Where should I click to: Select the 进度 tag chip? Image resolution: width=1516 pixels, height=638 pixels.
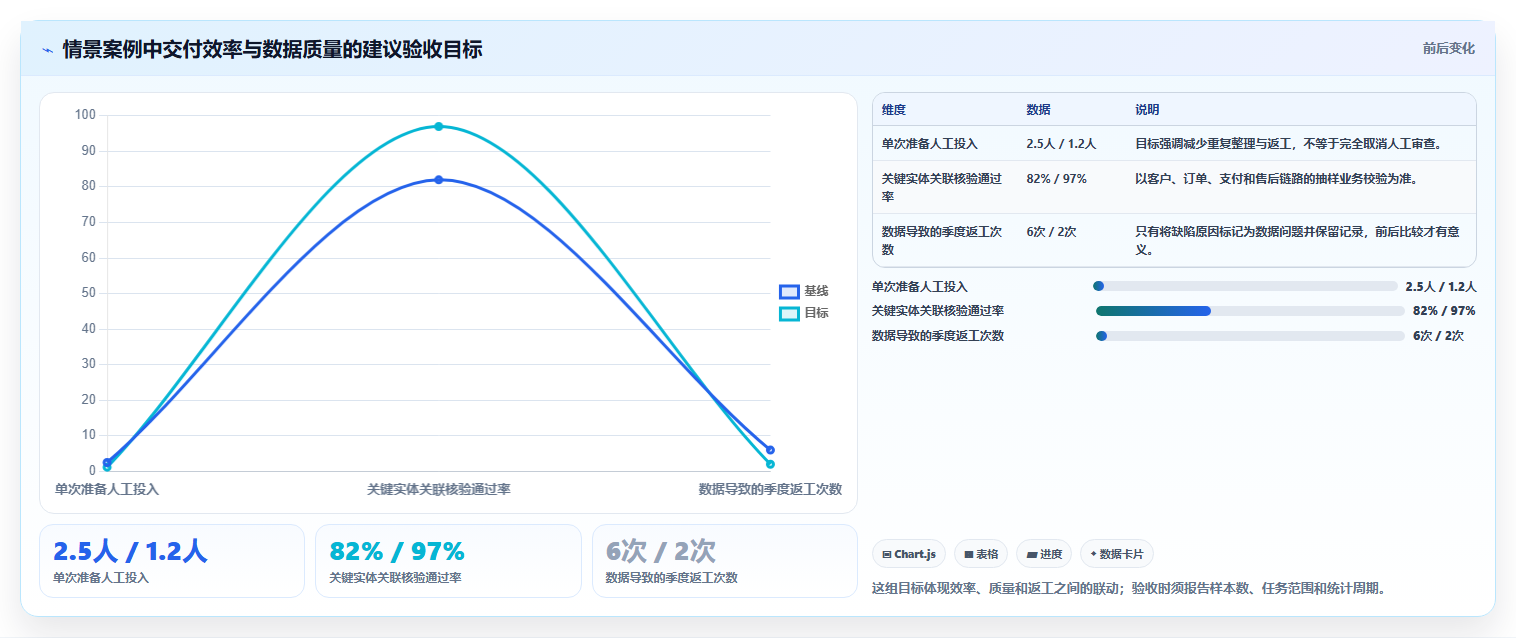[x=1044, y=554]
